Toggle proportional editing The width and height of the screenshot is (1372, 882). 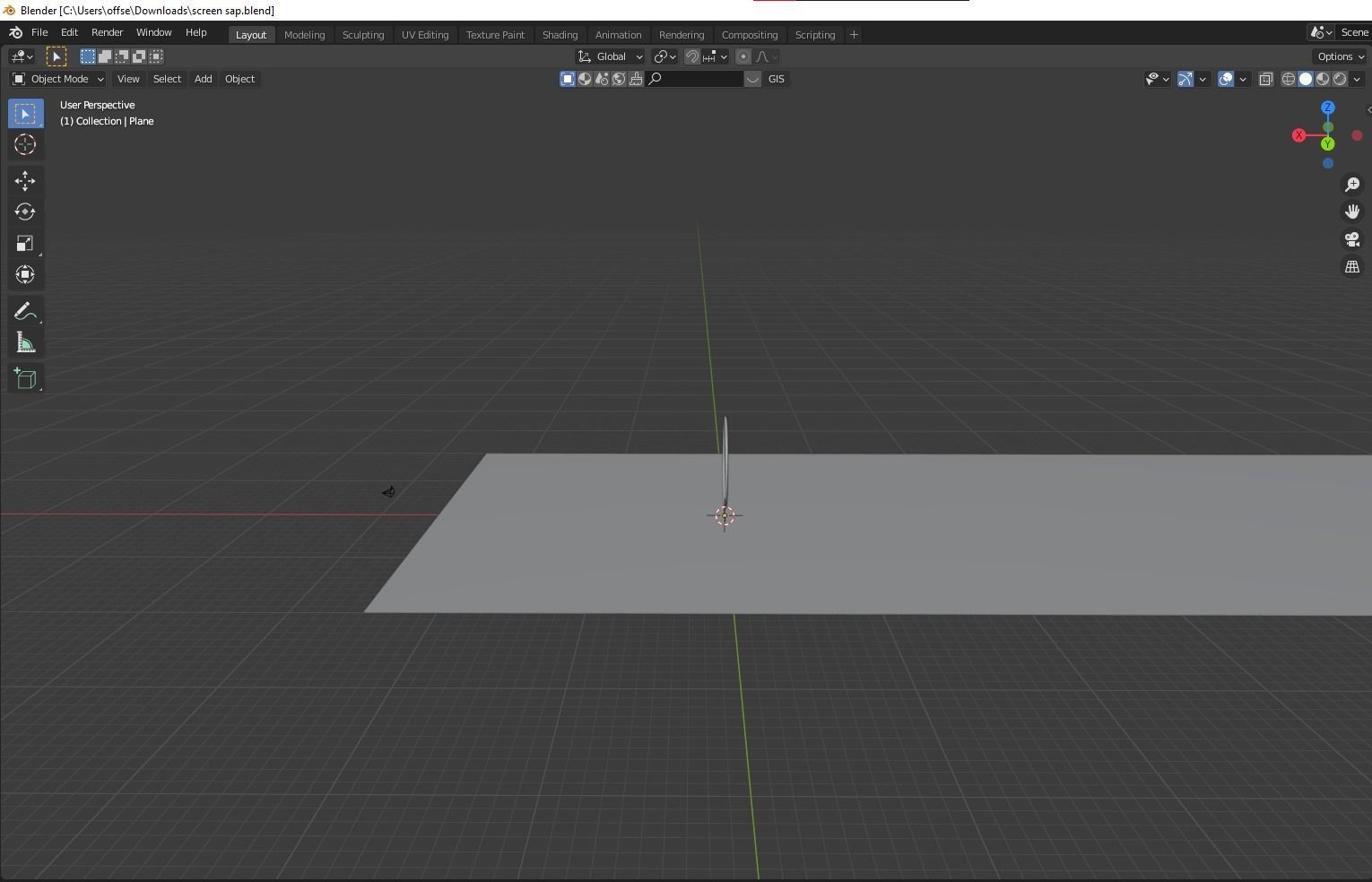click(x=743, y=56)
